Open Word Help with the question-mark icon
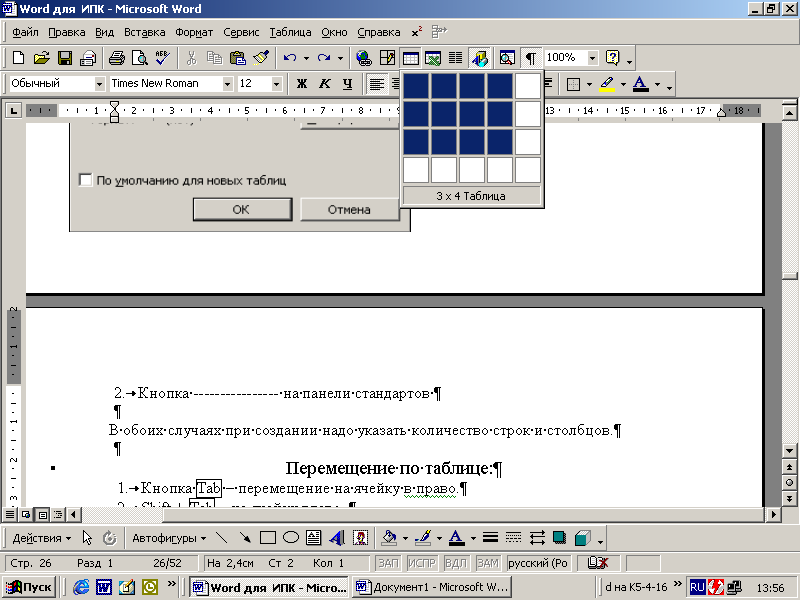The width and height of the screenshot is (800, 600). 612,58
